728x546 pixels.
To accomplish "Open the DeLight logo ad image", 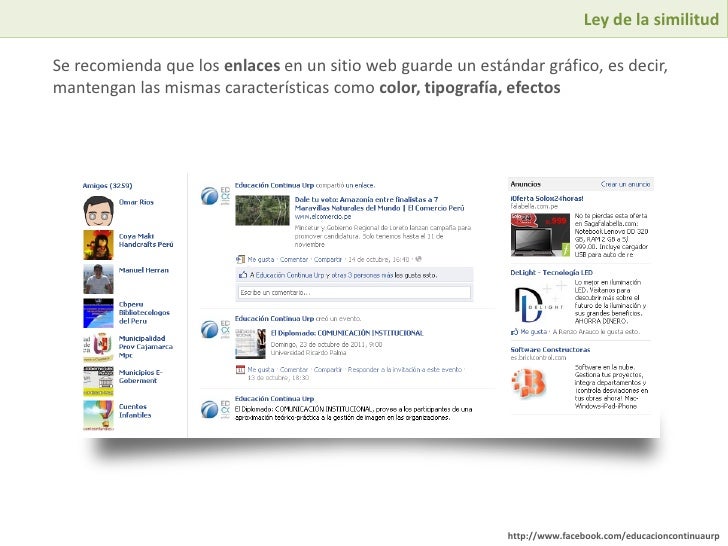I will click(540, 303).
